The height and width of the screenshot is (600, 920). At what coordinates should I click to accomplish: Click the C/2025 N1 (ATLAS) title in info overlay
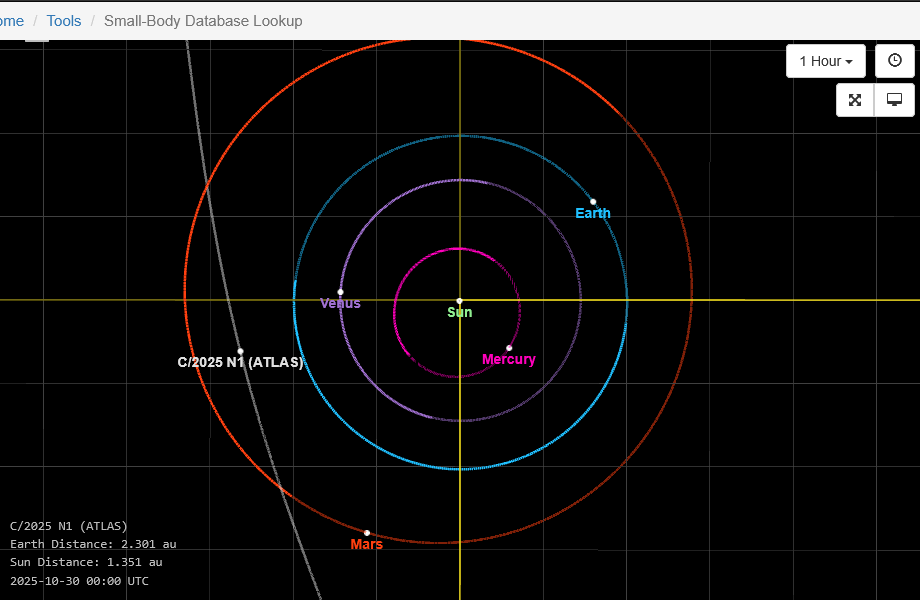coord(69,526)
